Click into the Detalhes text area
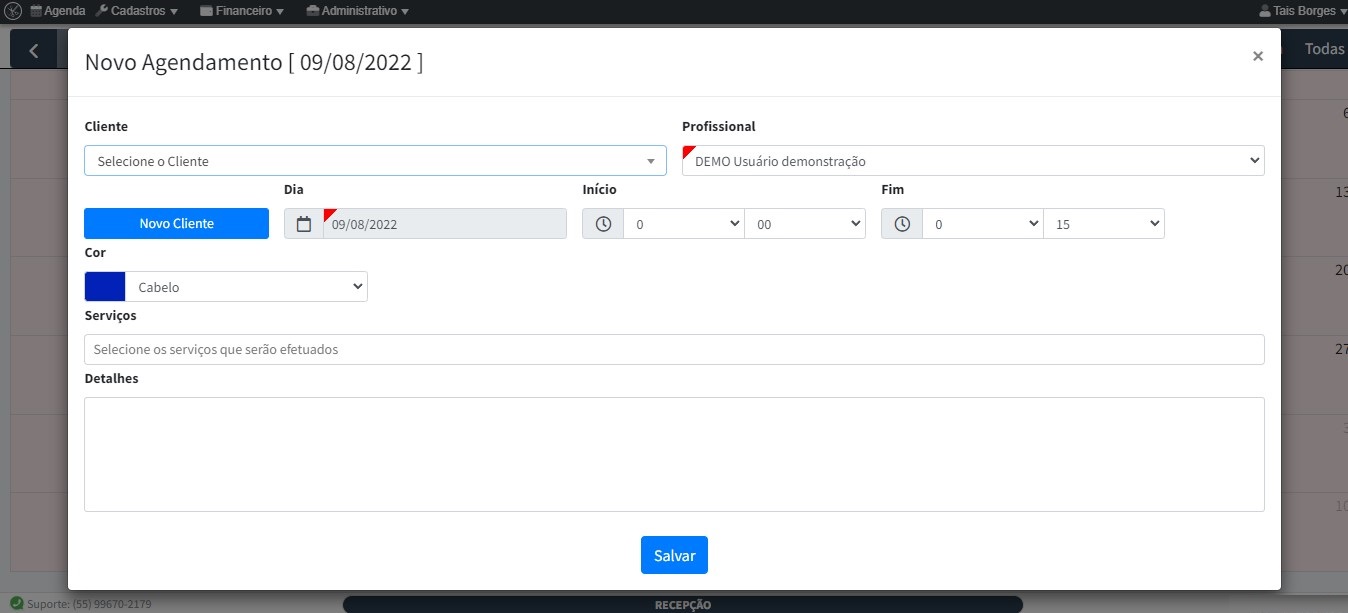 point(674,454)
